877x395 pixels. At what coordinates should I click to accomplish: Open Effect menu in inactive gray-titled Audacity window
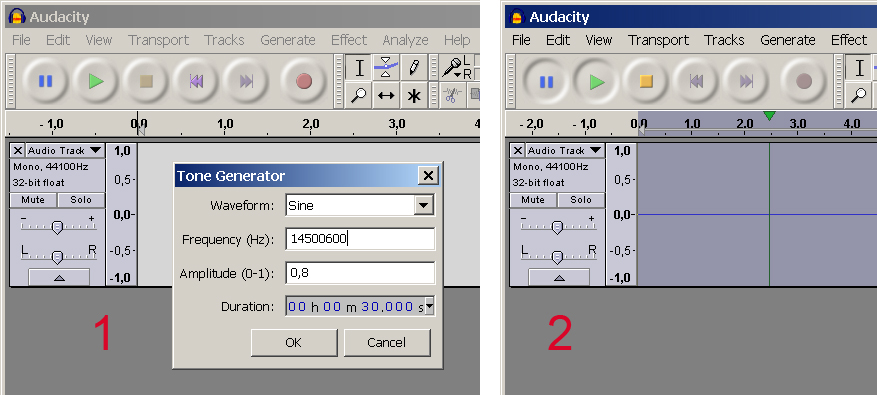[x=349, y=40]
